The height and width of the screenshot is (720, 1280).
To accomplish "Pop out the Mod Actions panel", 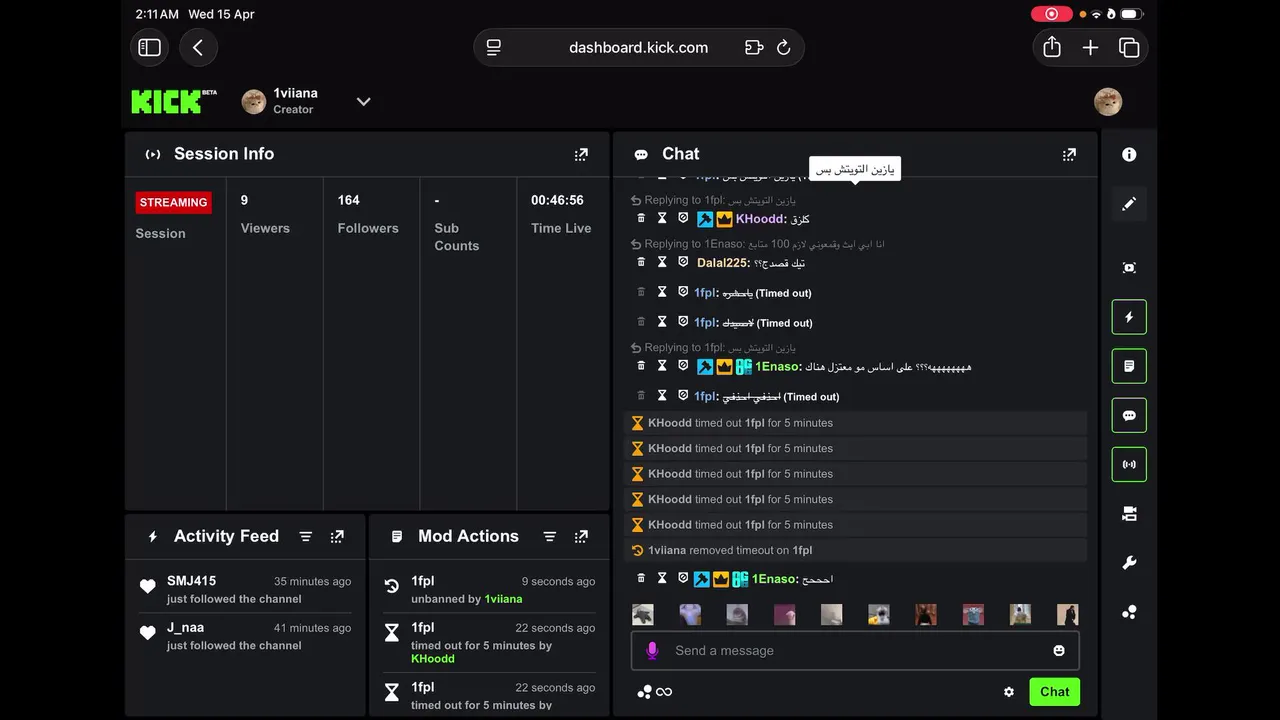I will (581, 537).
